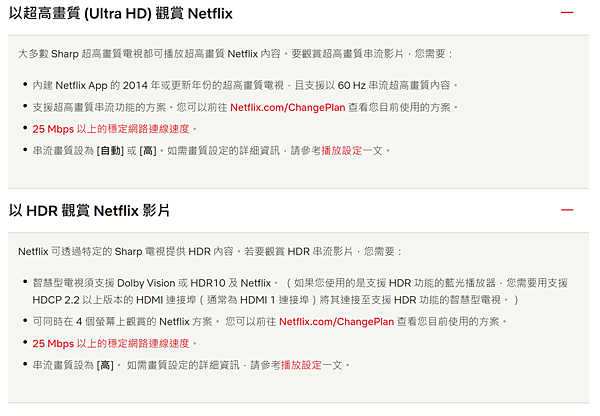Open Netflix.com/ChangePlan link in Ultra HD section
This screenshot has width=600, height=416.
coord(288,108)
